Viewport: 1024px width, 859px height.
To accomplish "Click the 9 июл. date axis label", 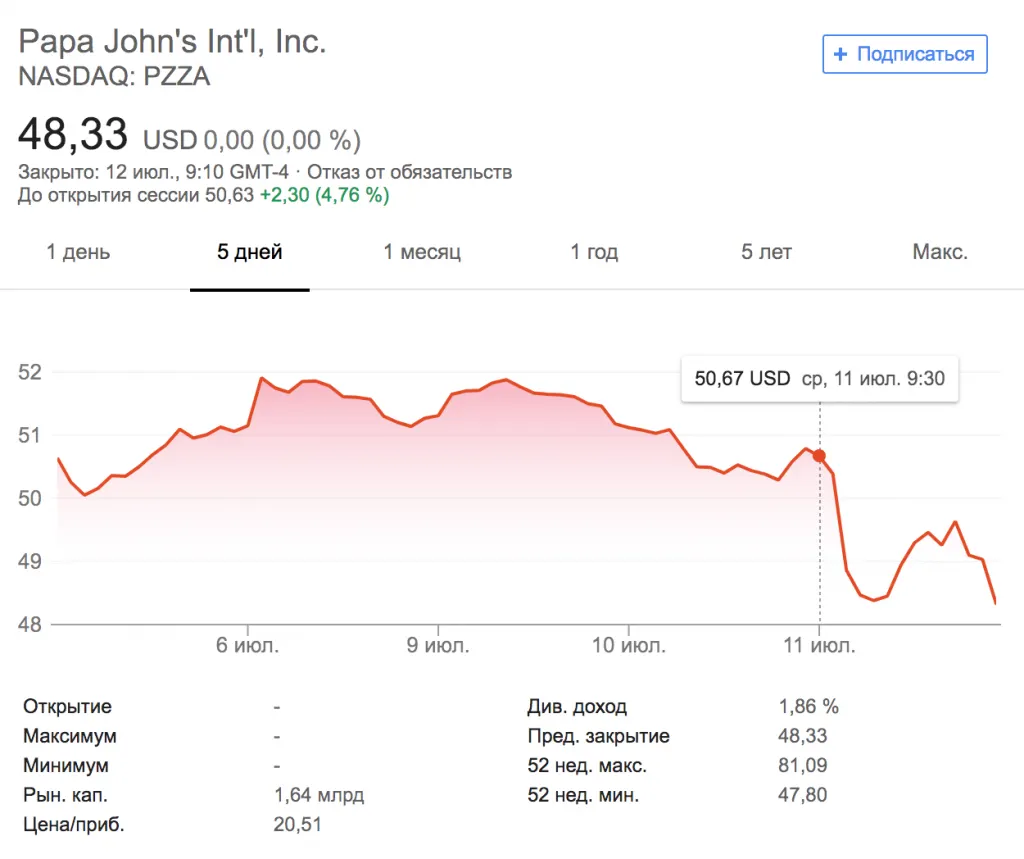I will tap(438, 646).
